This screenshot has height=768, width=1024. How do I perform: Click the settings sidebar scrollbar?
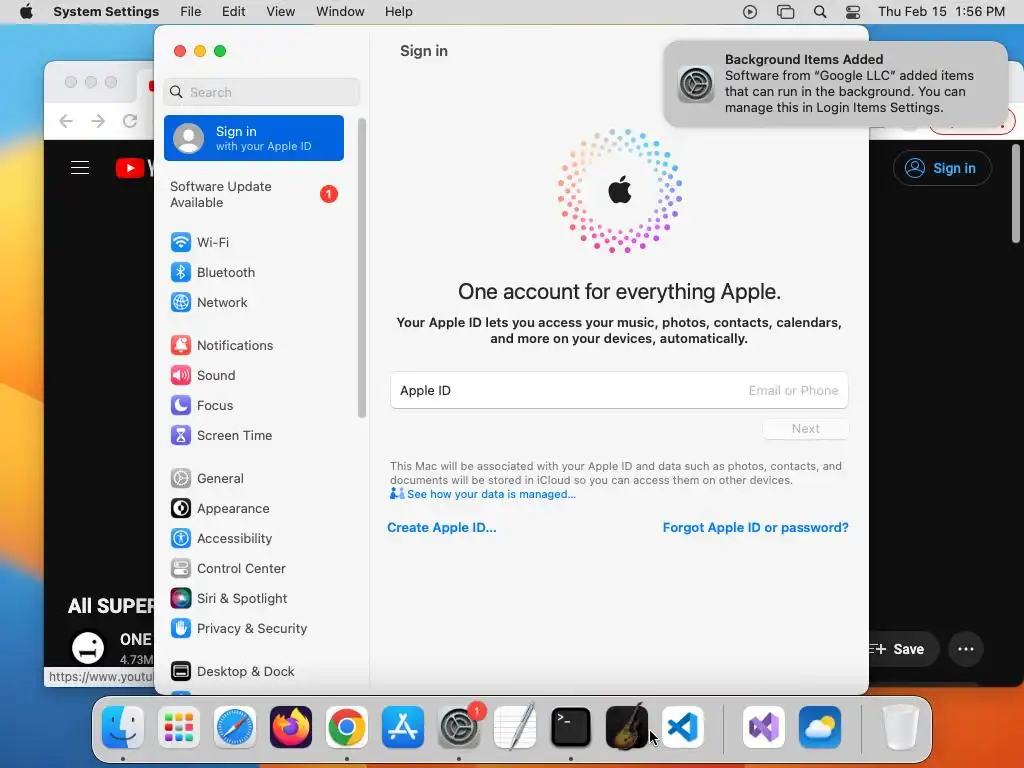point(362,268)
